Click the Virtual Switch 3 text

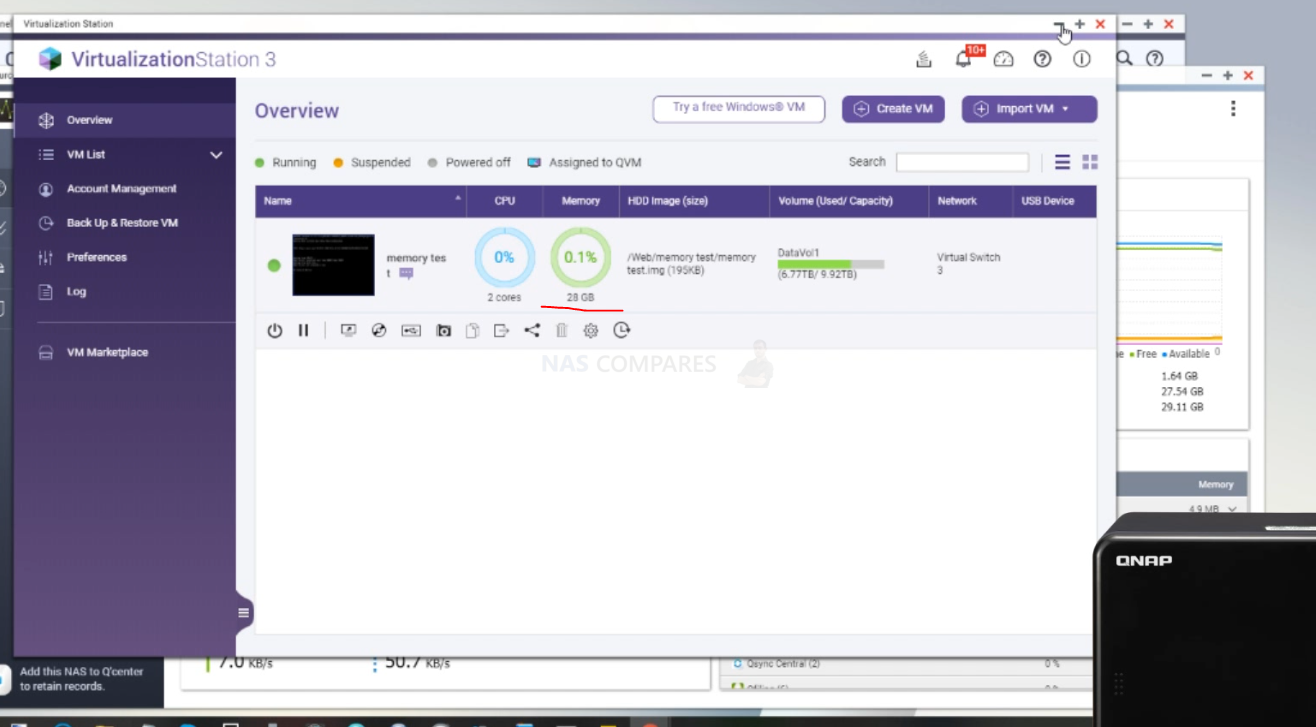click(x=968, y=264)
